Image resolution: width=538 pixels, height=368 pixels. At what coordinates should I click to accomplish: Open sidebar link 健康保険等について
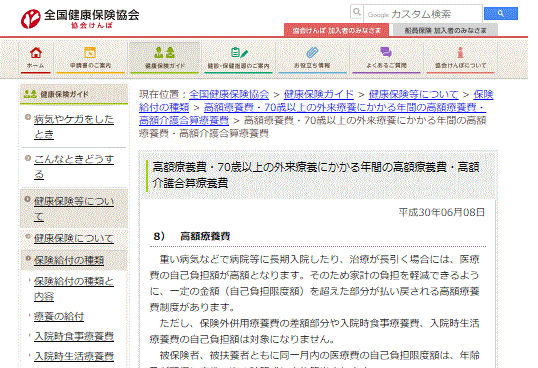74,209
